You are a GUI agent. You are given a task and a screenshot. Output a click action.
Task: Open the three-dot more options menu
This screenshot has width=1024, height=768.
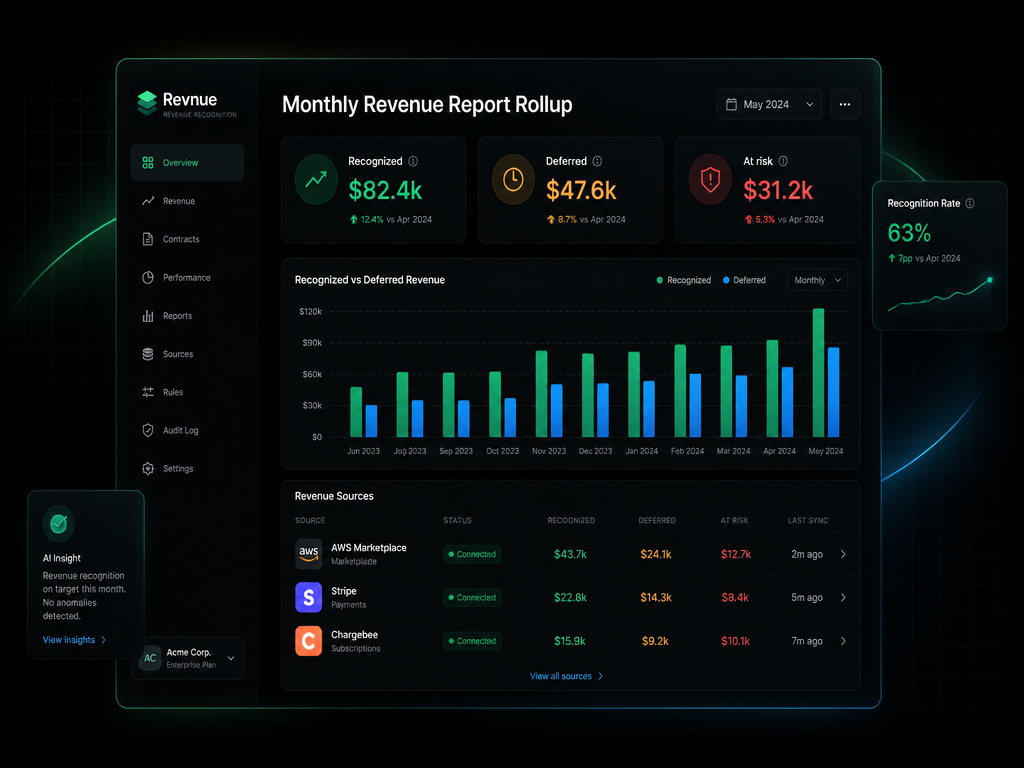pyautogui.click(x=845, y=104)
